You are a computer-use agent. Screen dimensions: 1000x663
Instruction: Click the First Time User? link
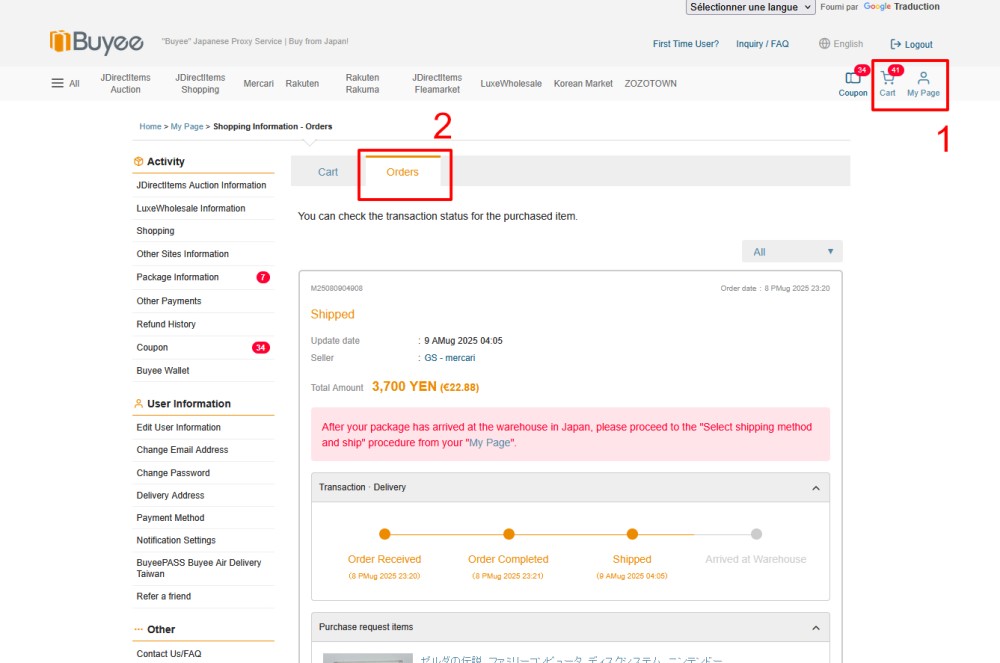686,44
